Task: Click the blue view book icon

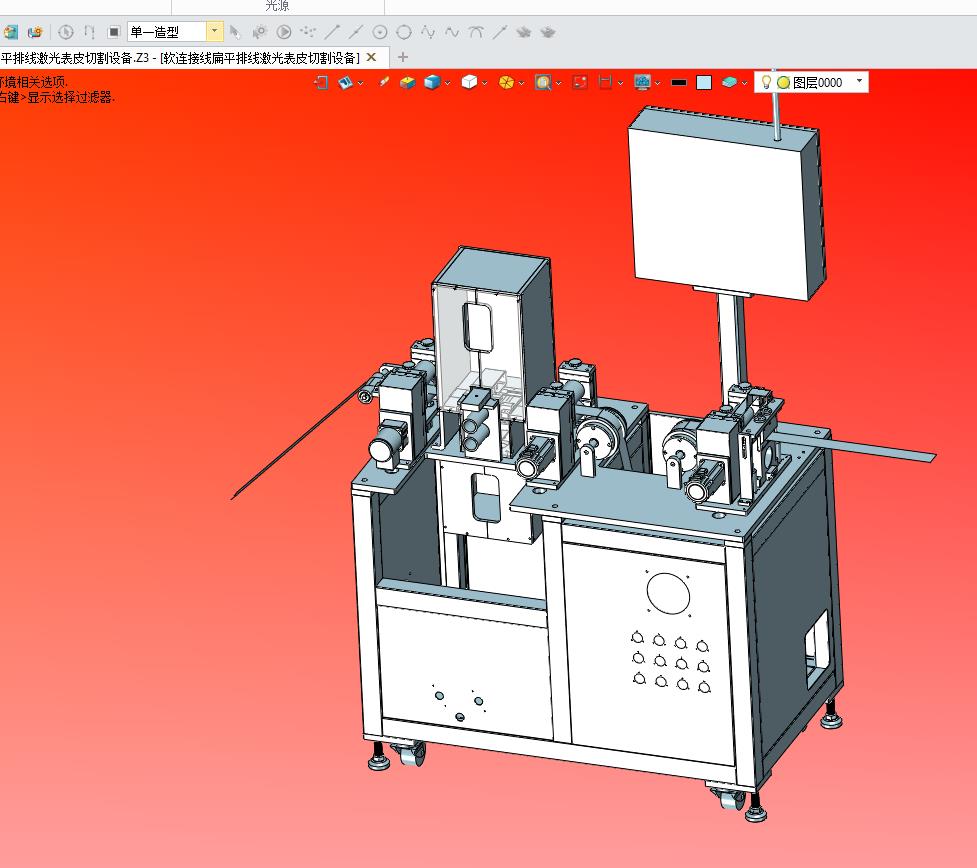Action: 345,82
